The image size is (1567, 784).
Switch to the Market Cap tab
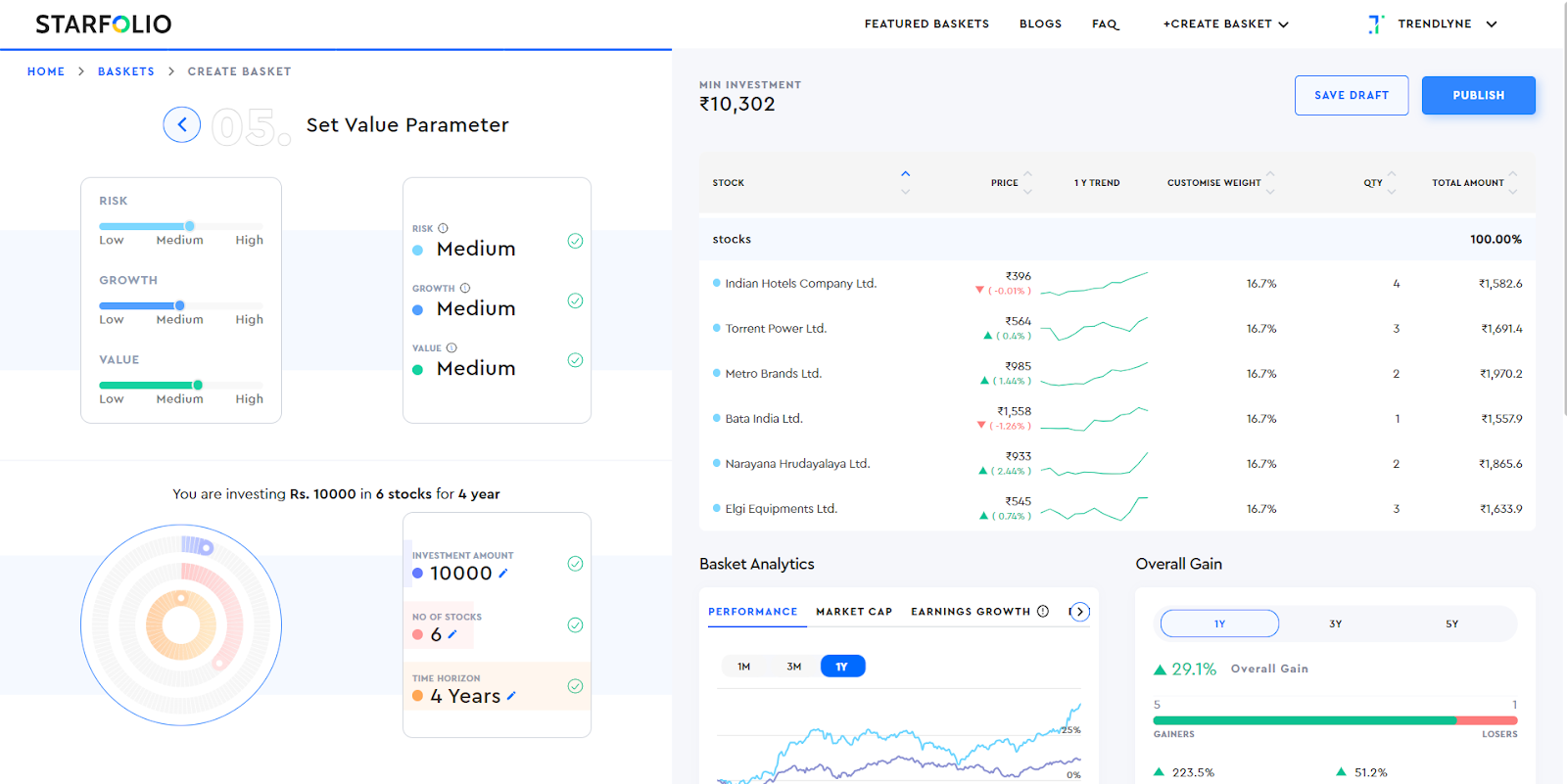point(854,612)
